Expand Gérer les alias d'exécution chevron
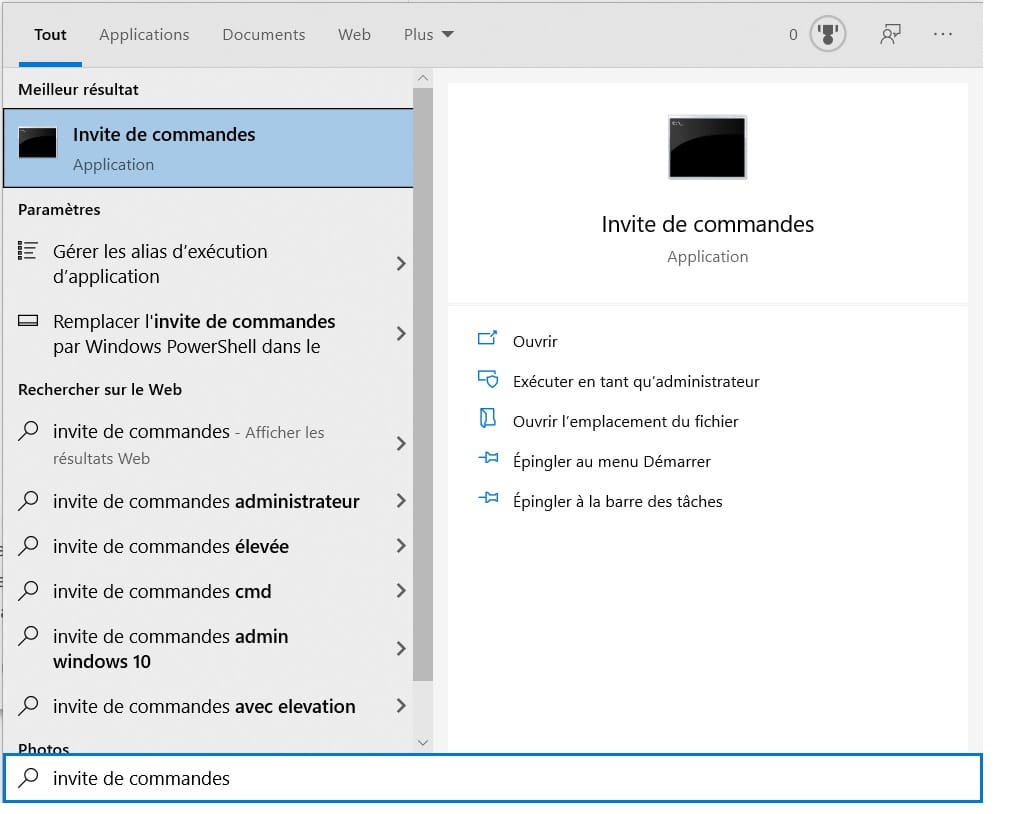1013x814 pixels. (401, 264)
